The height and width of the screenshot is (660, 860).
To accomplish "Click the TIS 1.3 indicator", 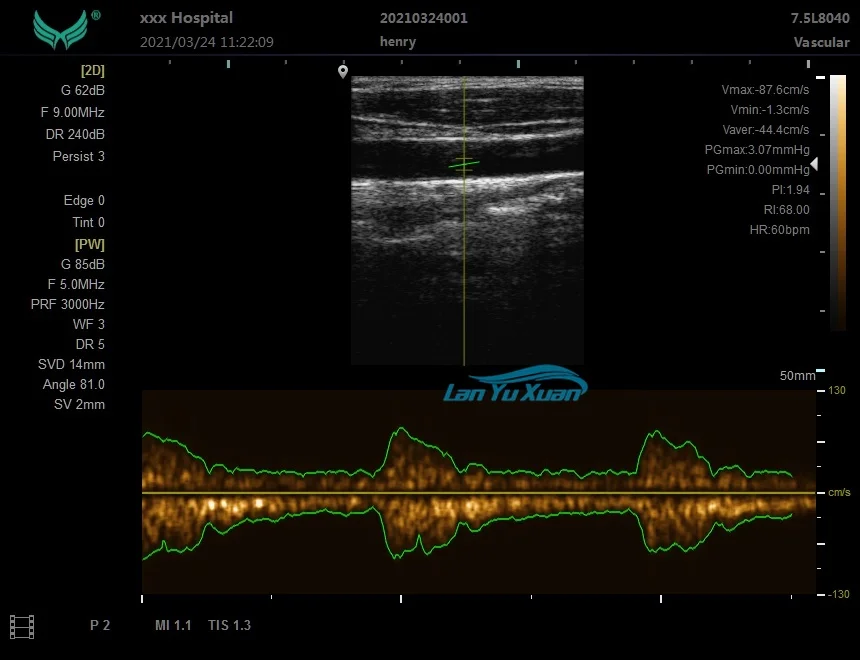I will 229,625.
